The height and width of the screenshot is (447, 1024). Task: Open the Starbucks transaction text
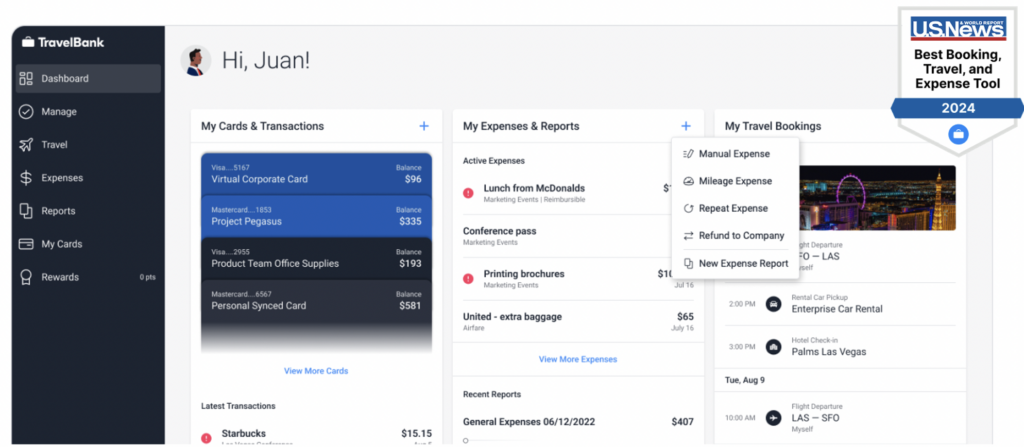tap(244, 433)
